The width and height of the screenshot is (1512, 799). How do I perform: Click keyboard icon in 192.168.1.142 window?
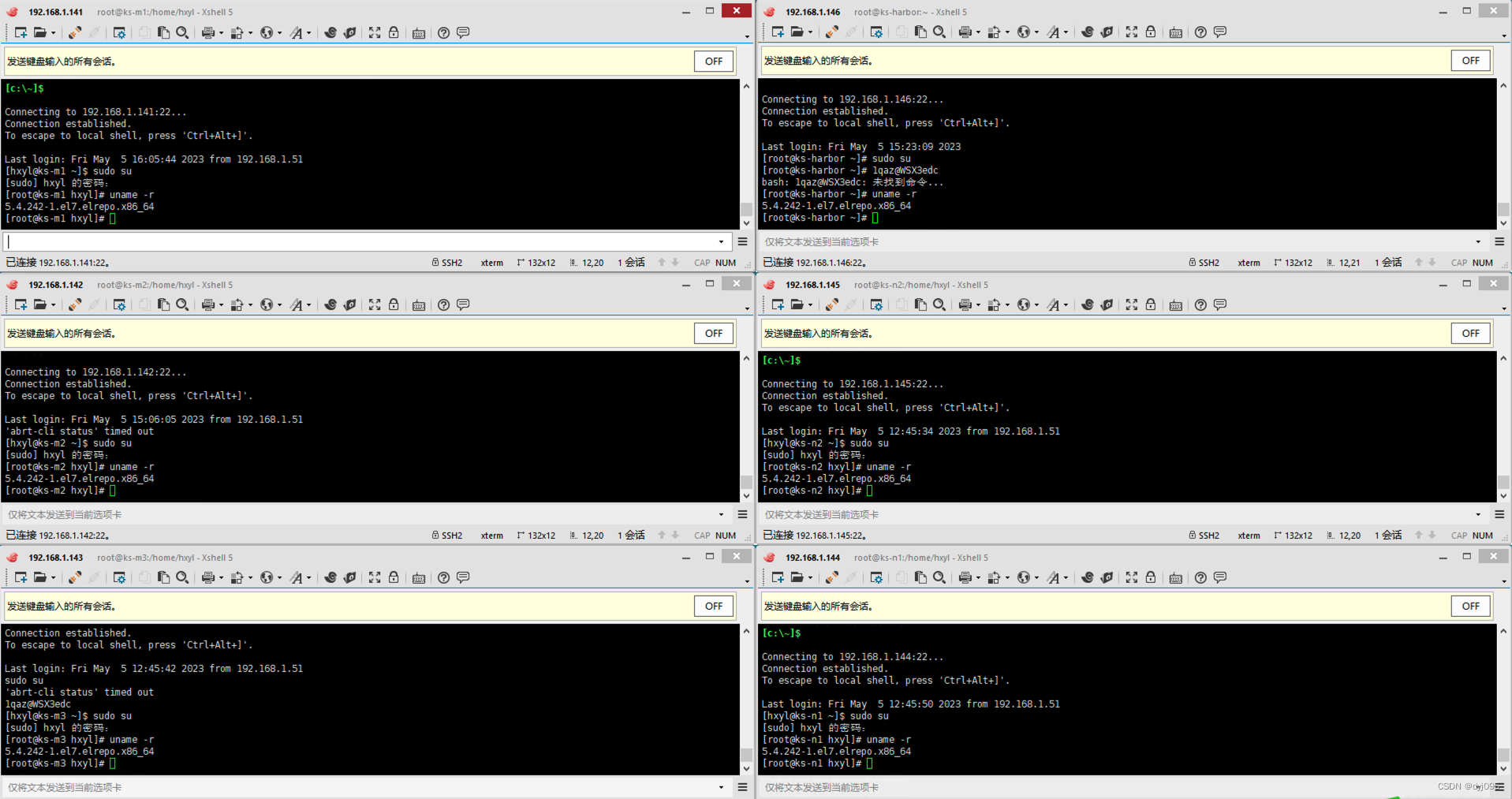(x=419, y=305)
